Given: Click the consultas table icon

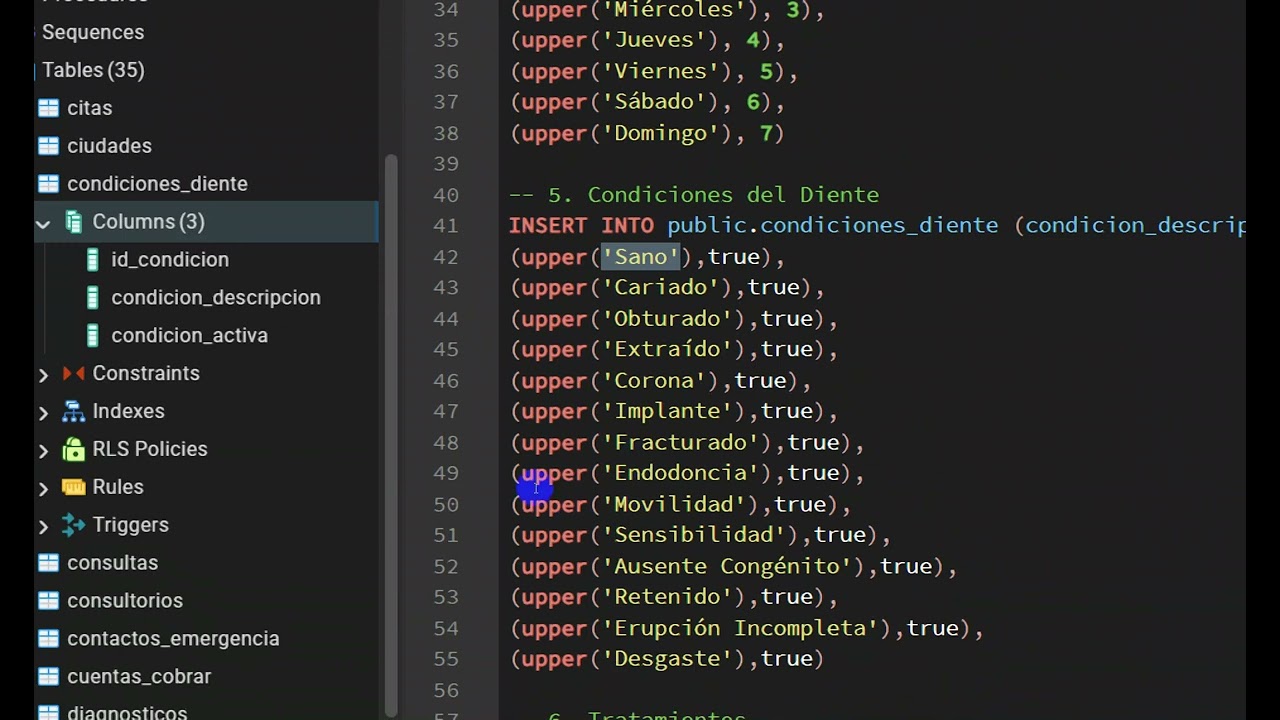Looking at the screenshot, I should (x=48, y=563).
